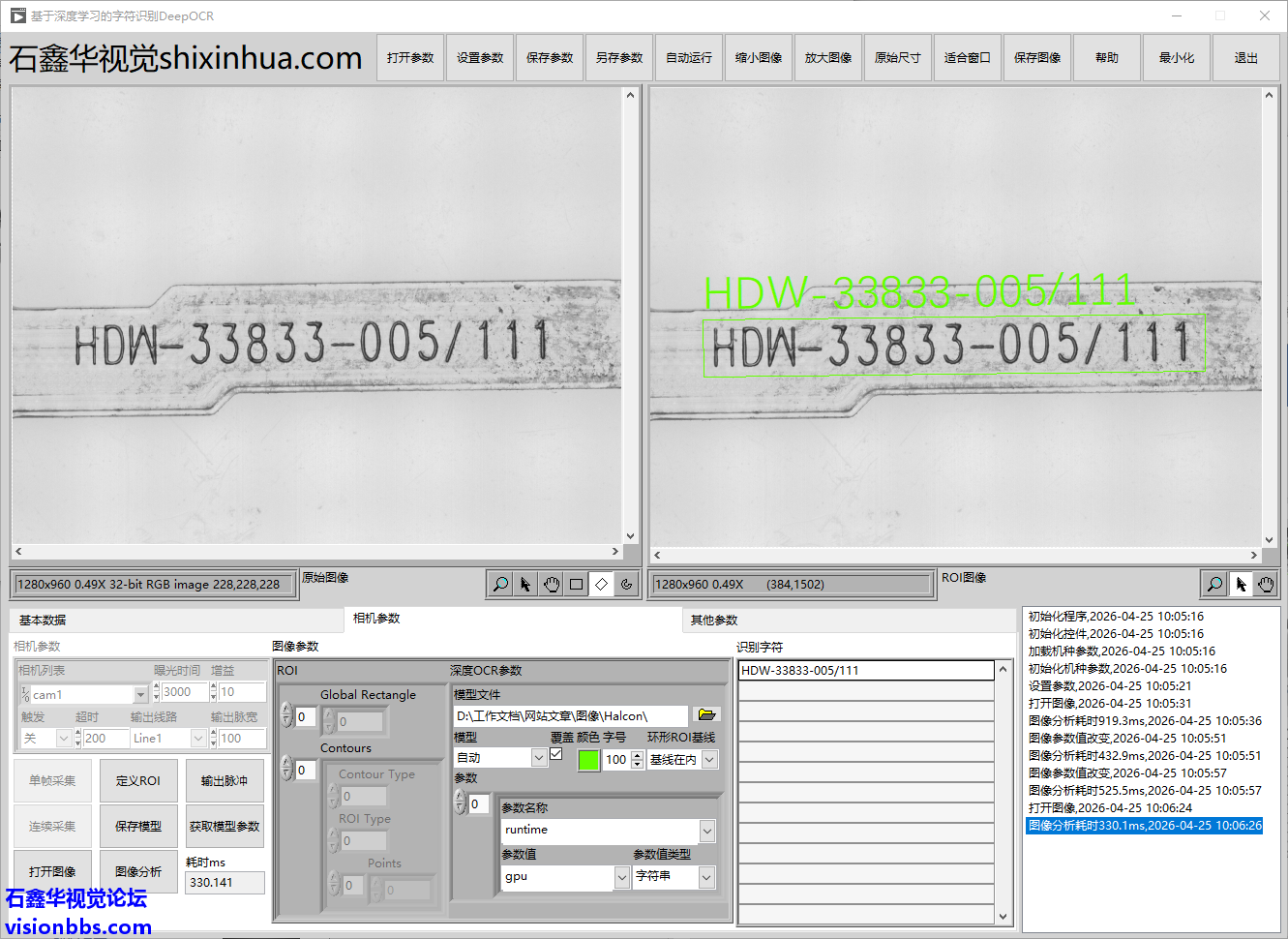Open the 参数值 dropdown showing gpu
1288x939 pixels.
click(x=622, y=876)
